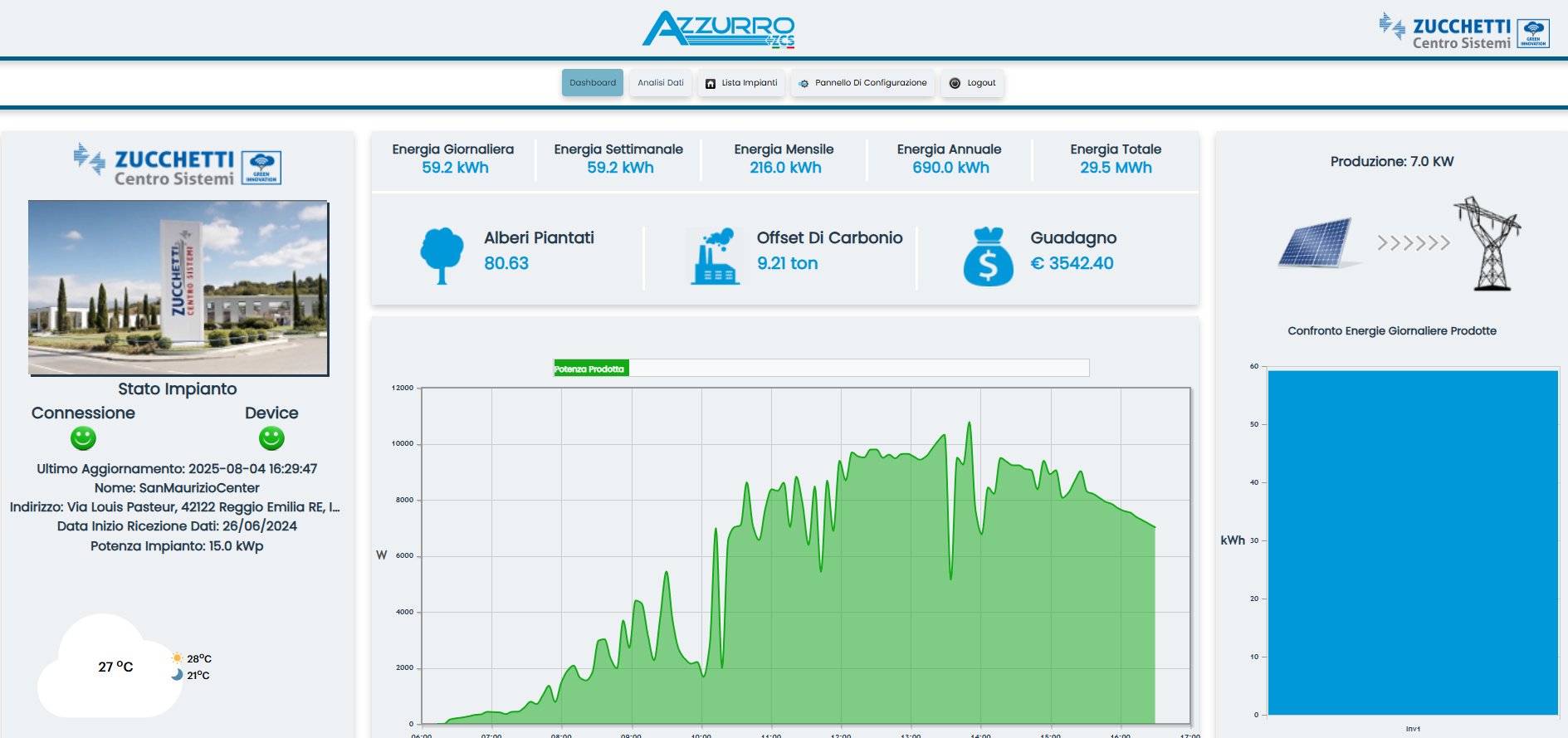This screenshot has width=1568, height=738.
Task: Click the blue Inv1 energy bar
Action: point(1413,542)
